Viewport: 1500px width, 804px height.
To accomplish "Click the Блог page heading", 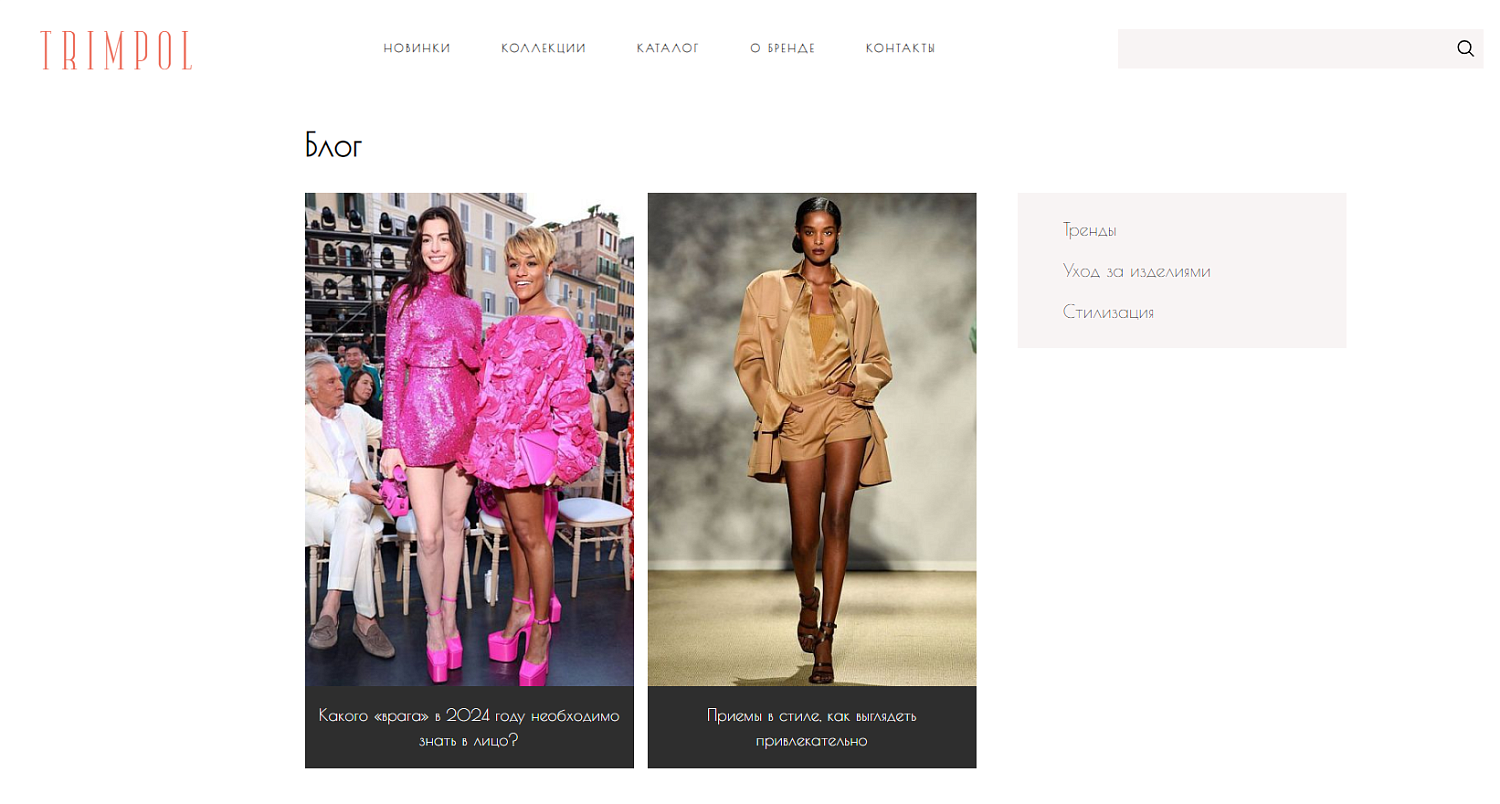I will (x=333, y=146).
